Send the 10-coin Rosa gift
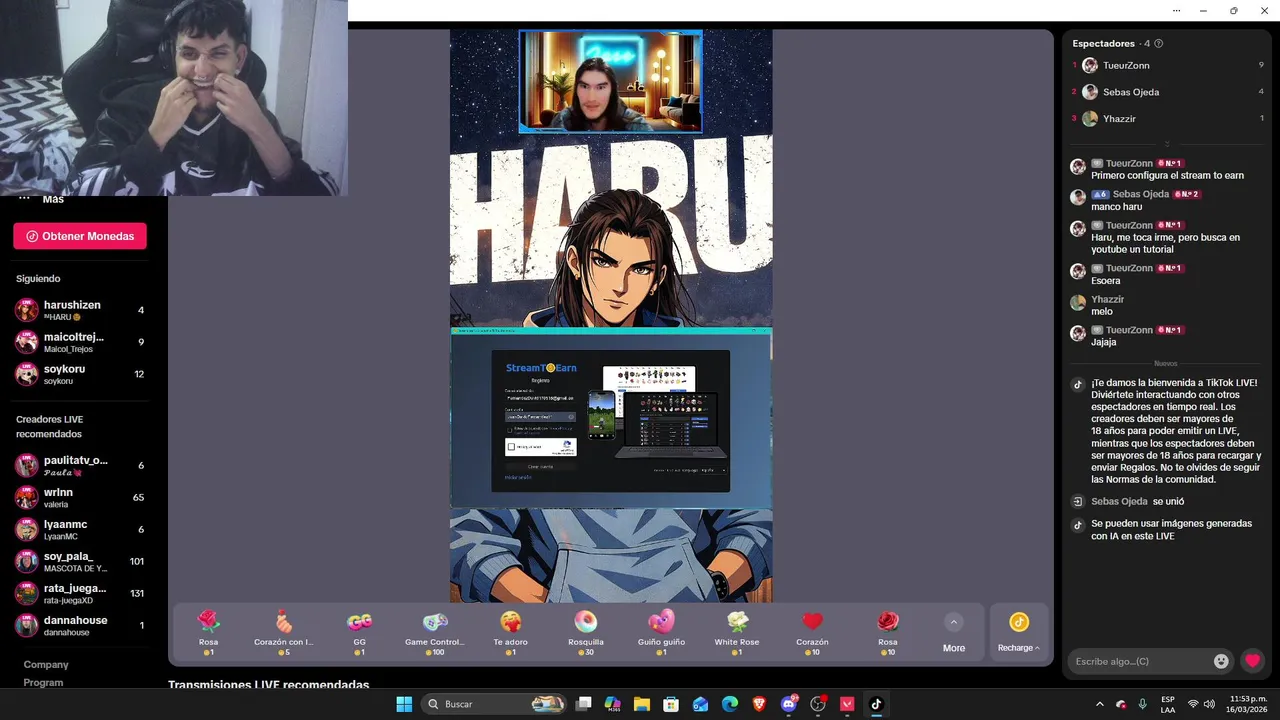1280x720 pixels. pos(888,633)
